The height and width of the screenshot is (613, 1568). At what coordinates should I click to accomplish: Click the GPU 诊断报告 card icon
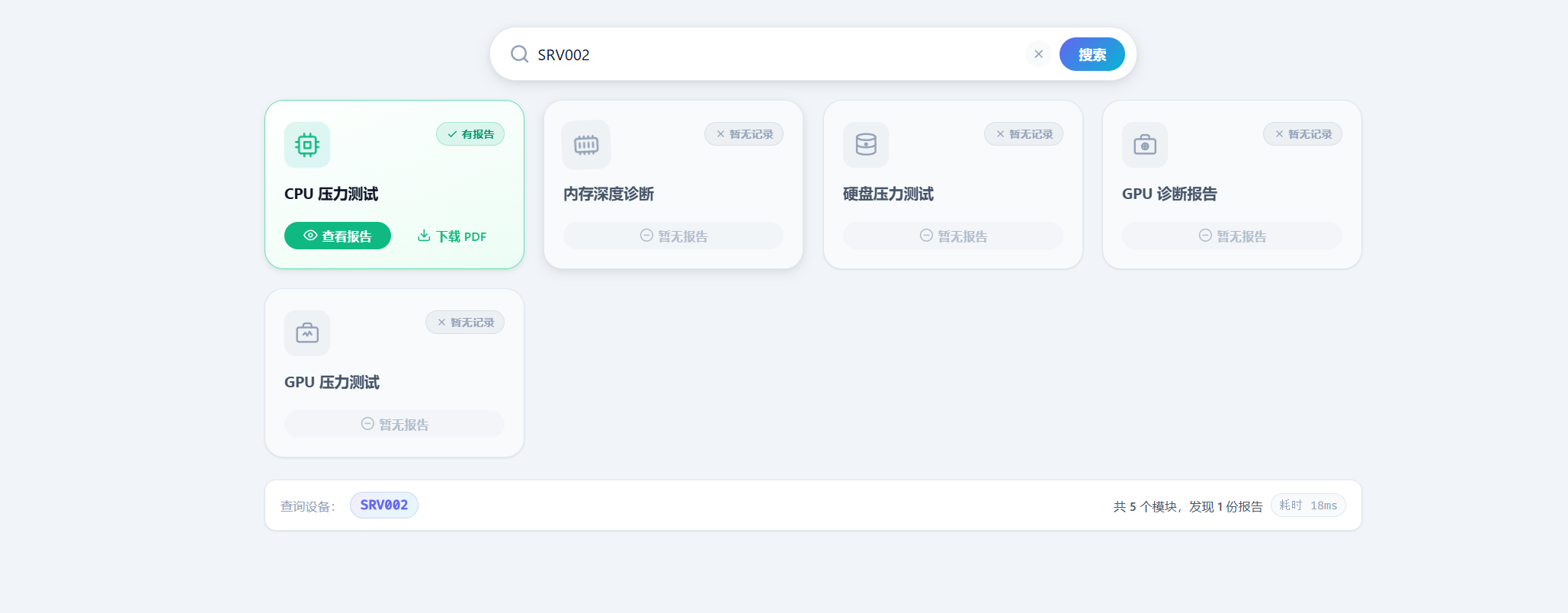coord(1145,145)
